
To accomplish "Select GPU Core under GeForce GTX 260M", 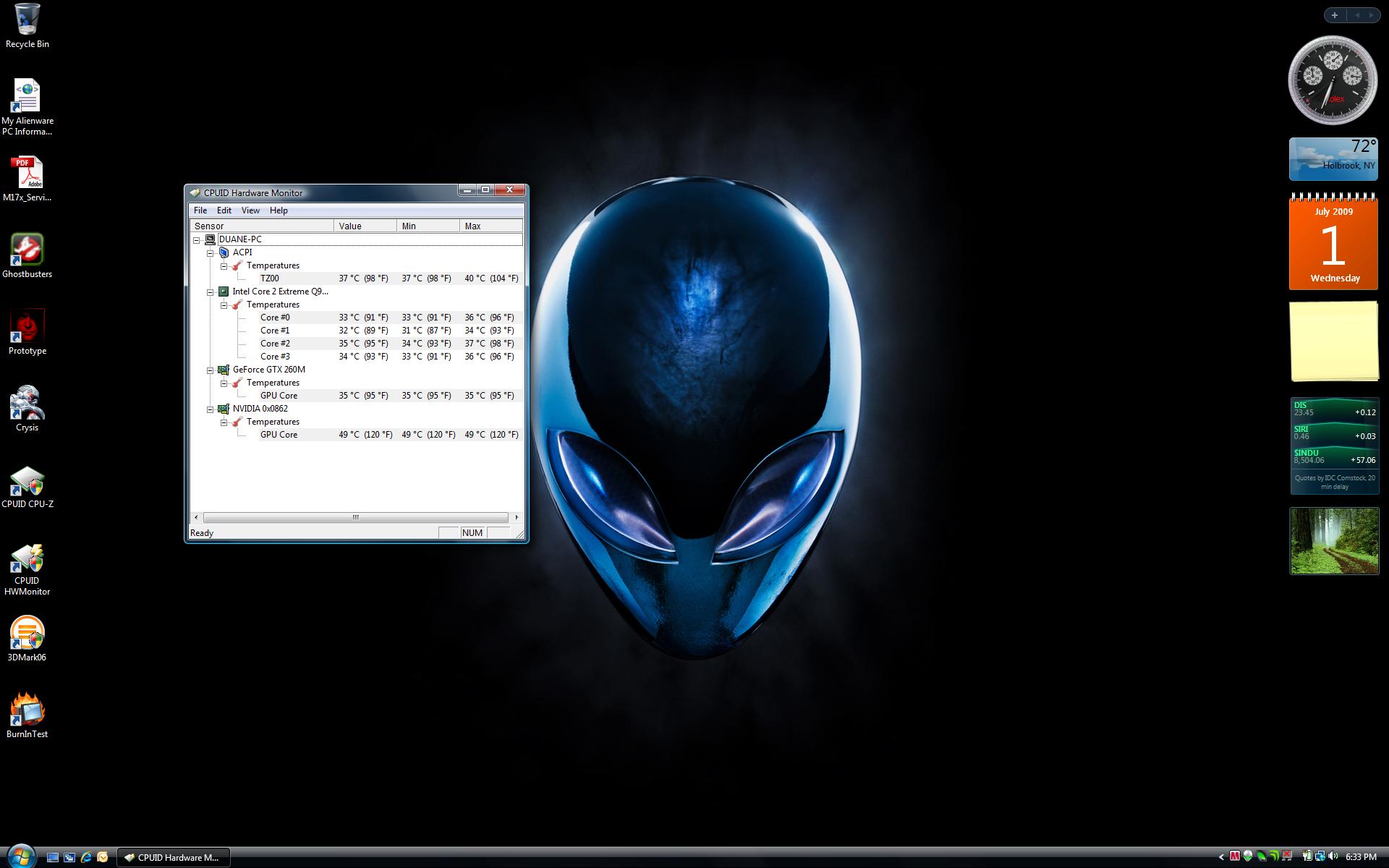I will pos(390,396).
